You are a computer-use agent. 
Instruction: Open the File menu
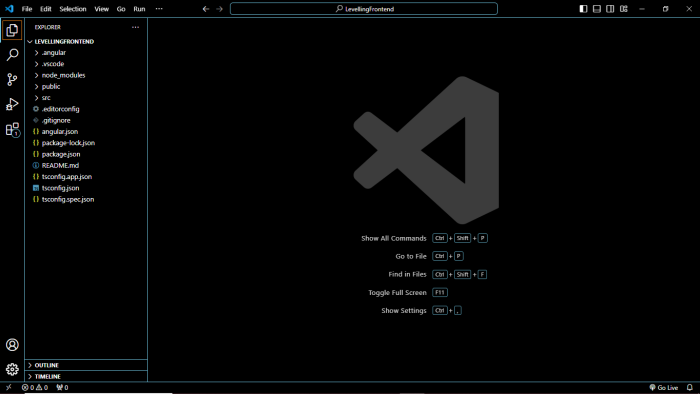[27, 9]
